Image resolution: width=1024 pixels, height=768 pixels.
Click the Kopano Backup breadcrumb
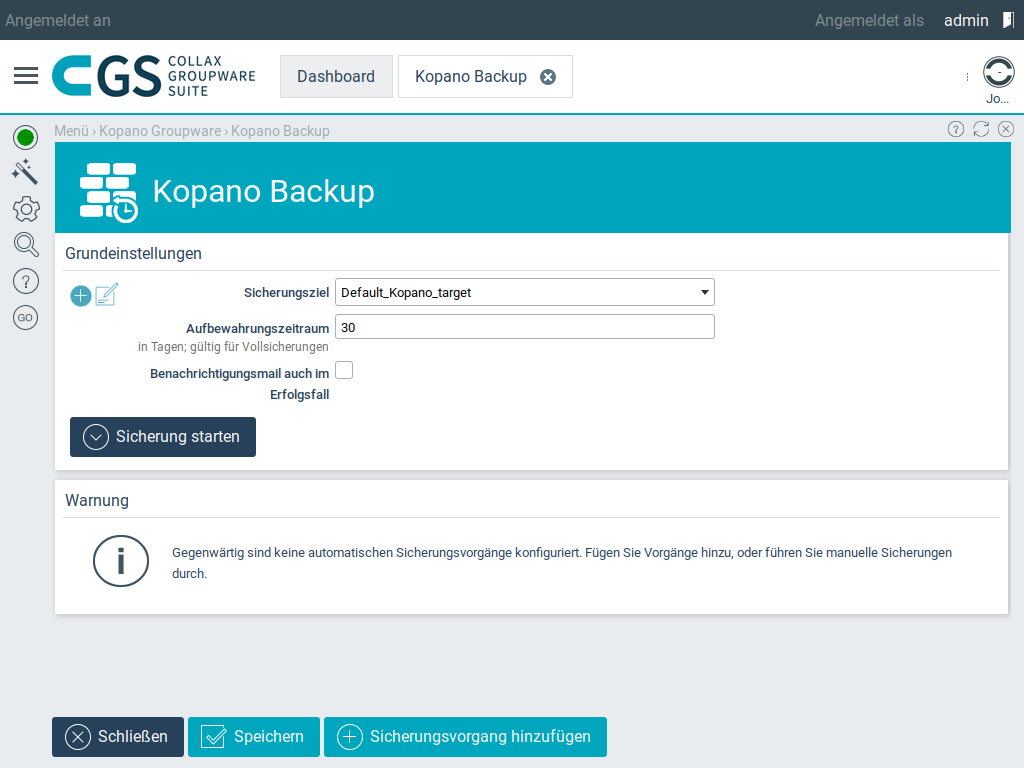click(280, 131)
